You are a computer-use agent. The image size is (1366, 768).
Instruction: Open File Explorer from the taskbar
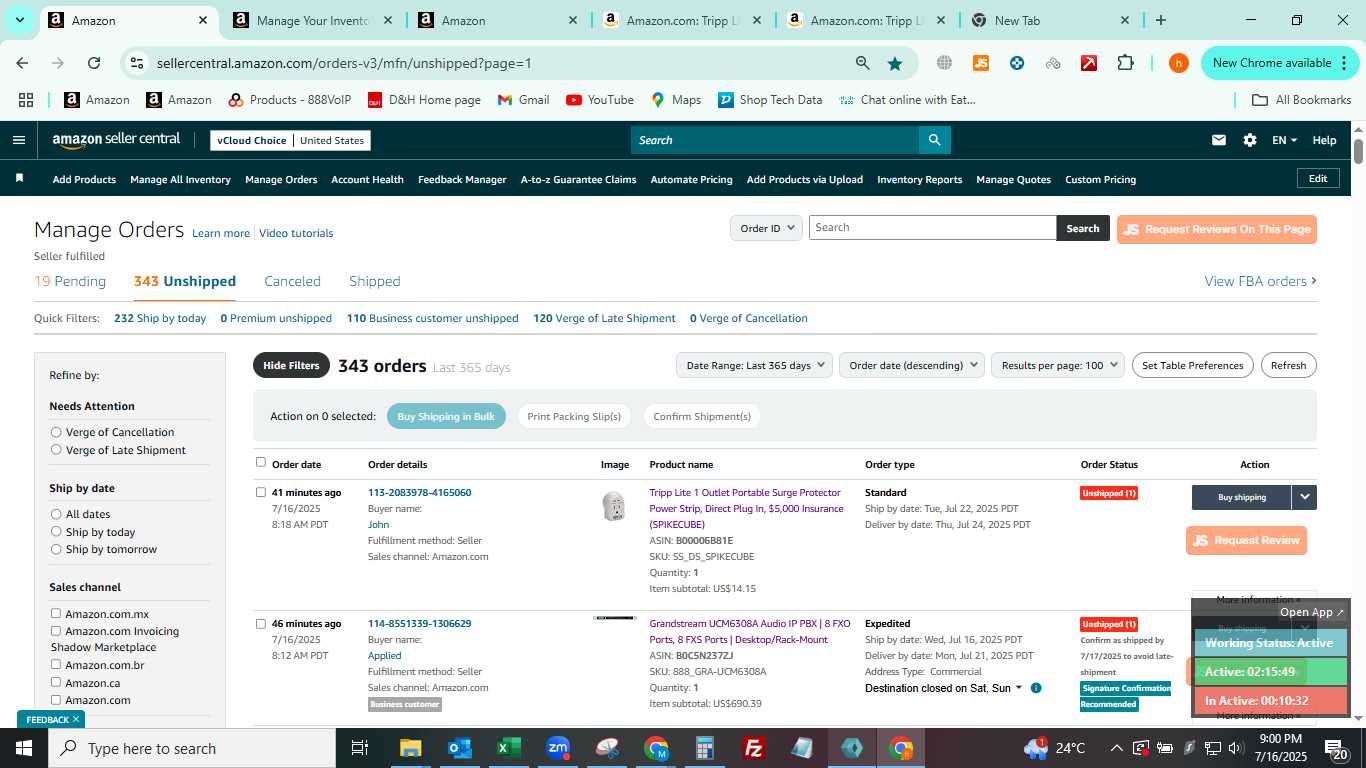point(410,748)
